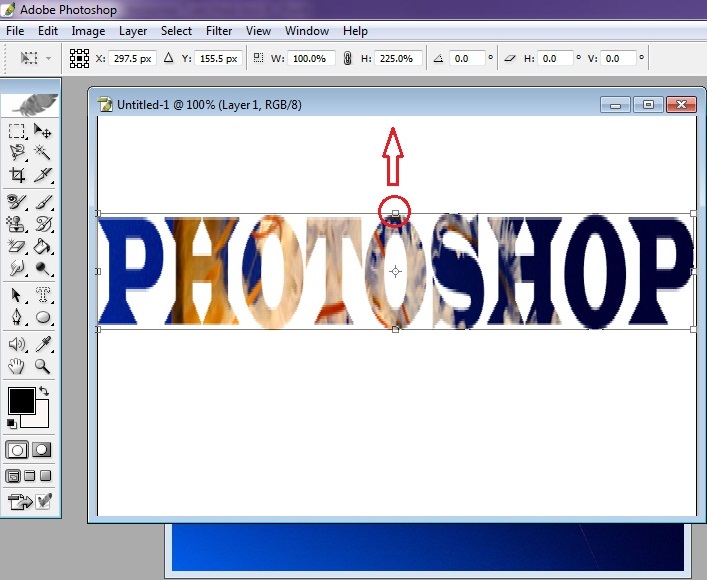Click the swap foreground/background colors arrow
This screenshot has height=580, width=707.
(44, 391)
